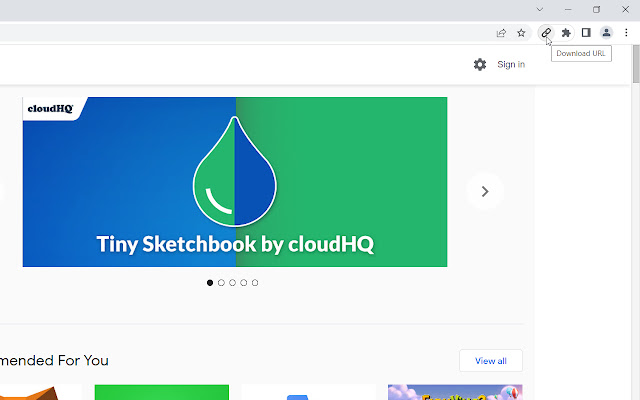The height and width of the screenshot is (400, 640).
Task: Close the browser window
Action: point(625,9)
